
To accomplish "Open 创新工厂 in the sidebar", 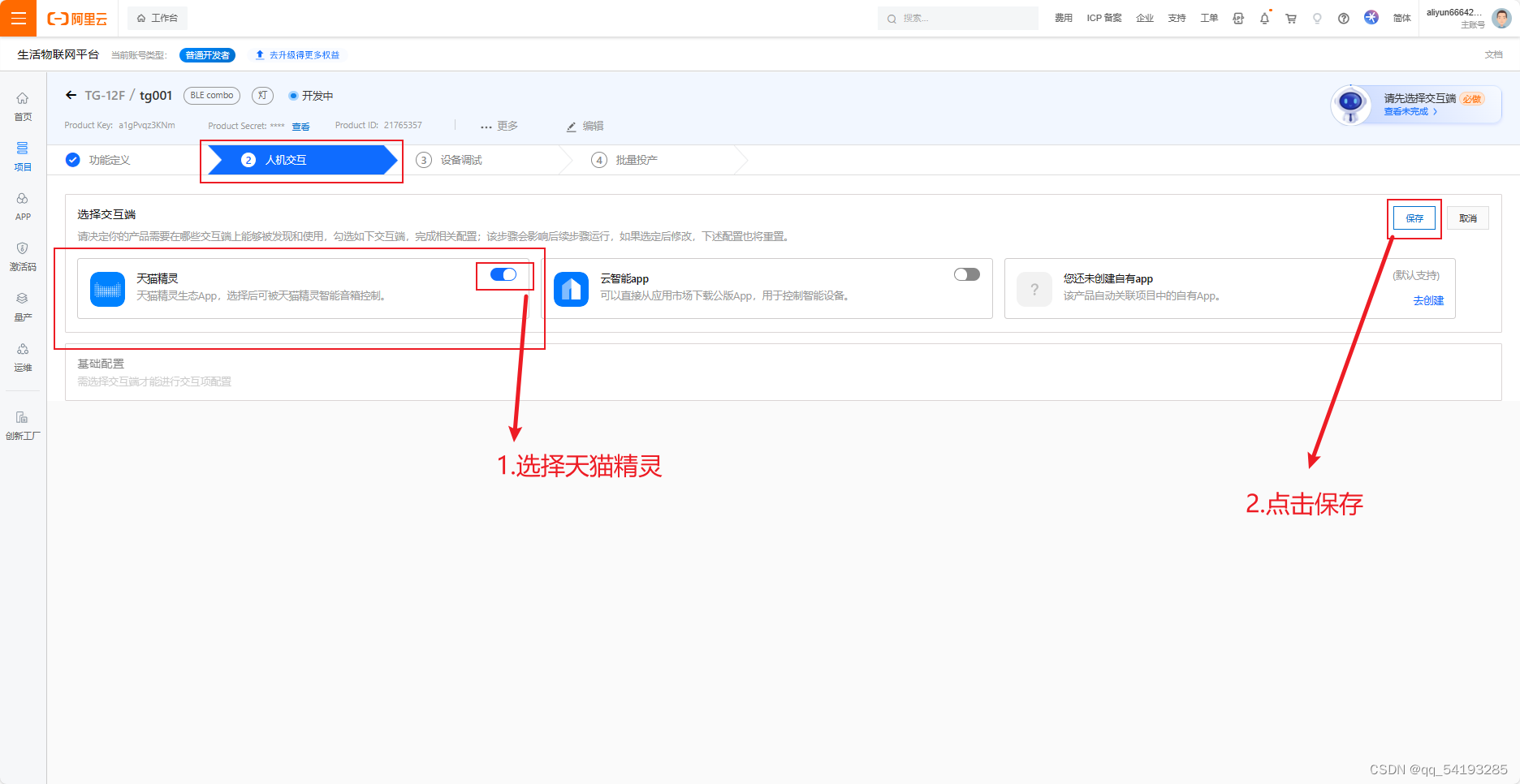I will coord(23,425).
